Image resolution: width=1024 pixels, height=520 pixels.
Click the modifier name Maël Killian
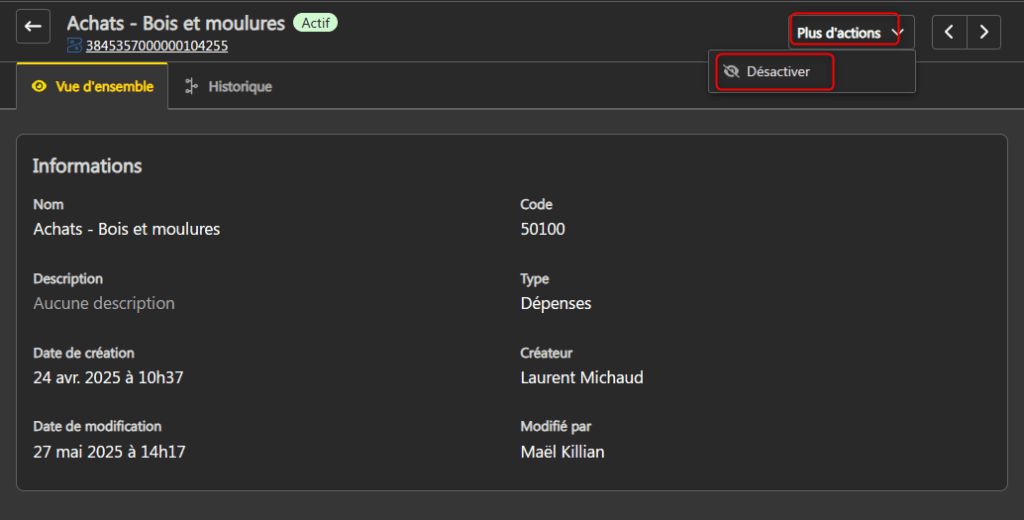562,452
